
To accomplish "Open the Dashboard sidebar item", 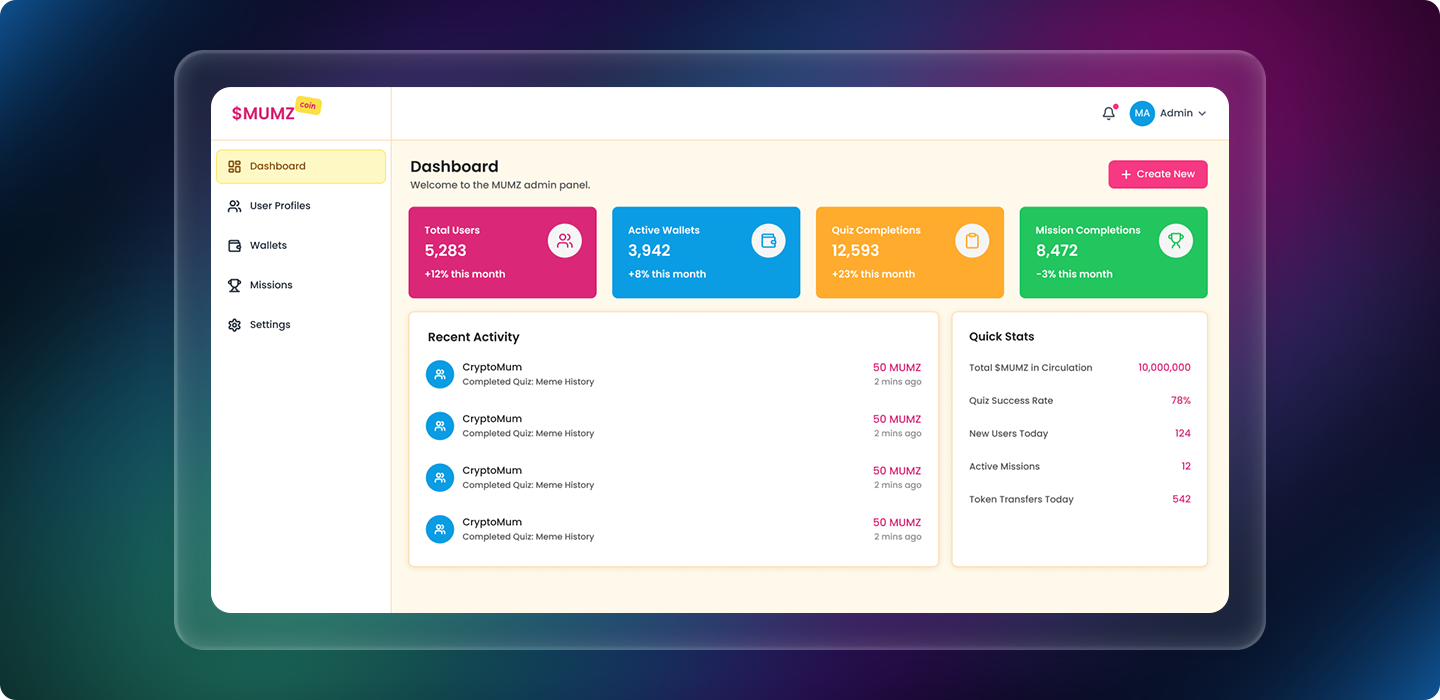I will click(x=300, y=167).
